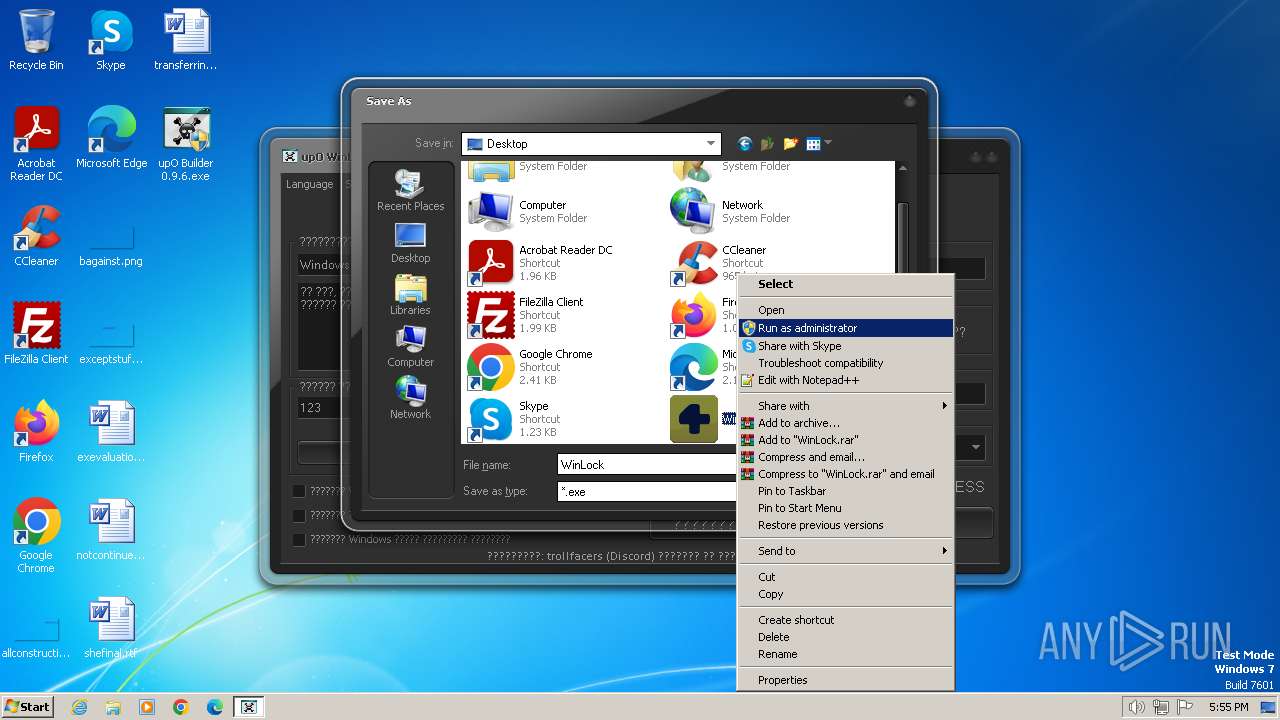Tick the last checkbox in upO window
Viewport: 1280px width, 720px height.
point(299,539)
